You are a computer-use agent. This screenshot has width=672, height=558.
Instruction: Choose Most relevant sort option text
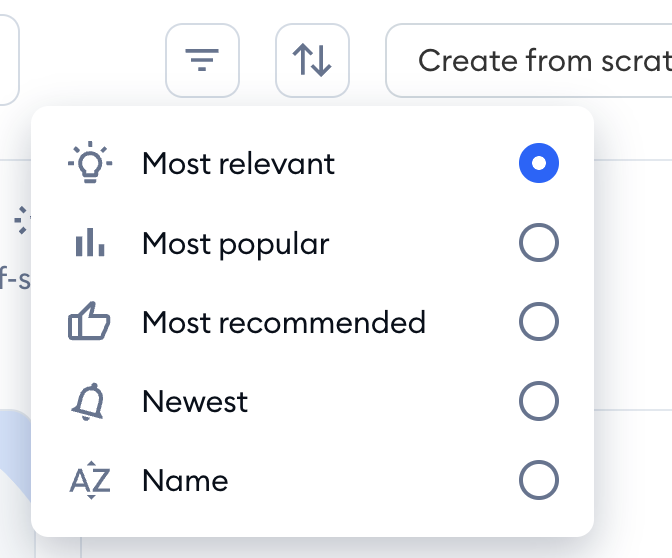pos(238,163)
